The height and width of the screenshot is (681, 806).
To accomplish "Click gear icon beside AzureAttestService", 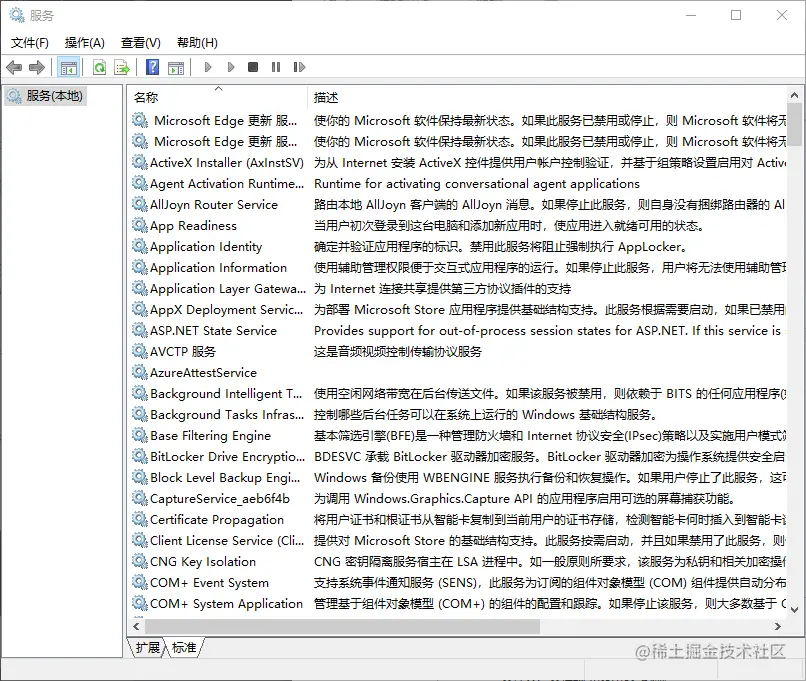I will point(140,372).
